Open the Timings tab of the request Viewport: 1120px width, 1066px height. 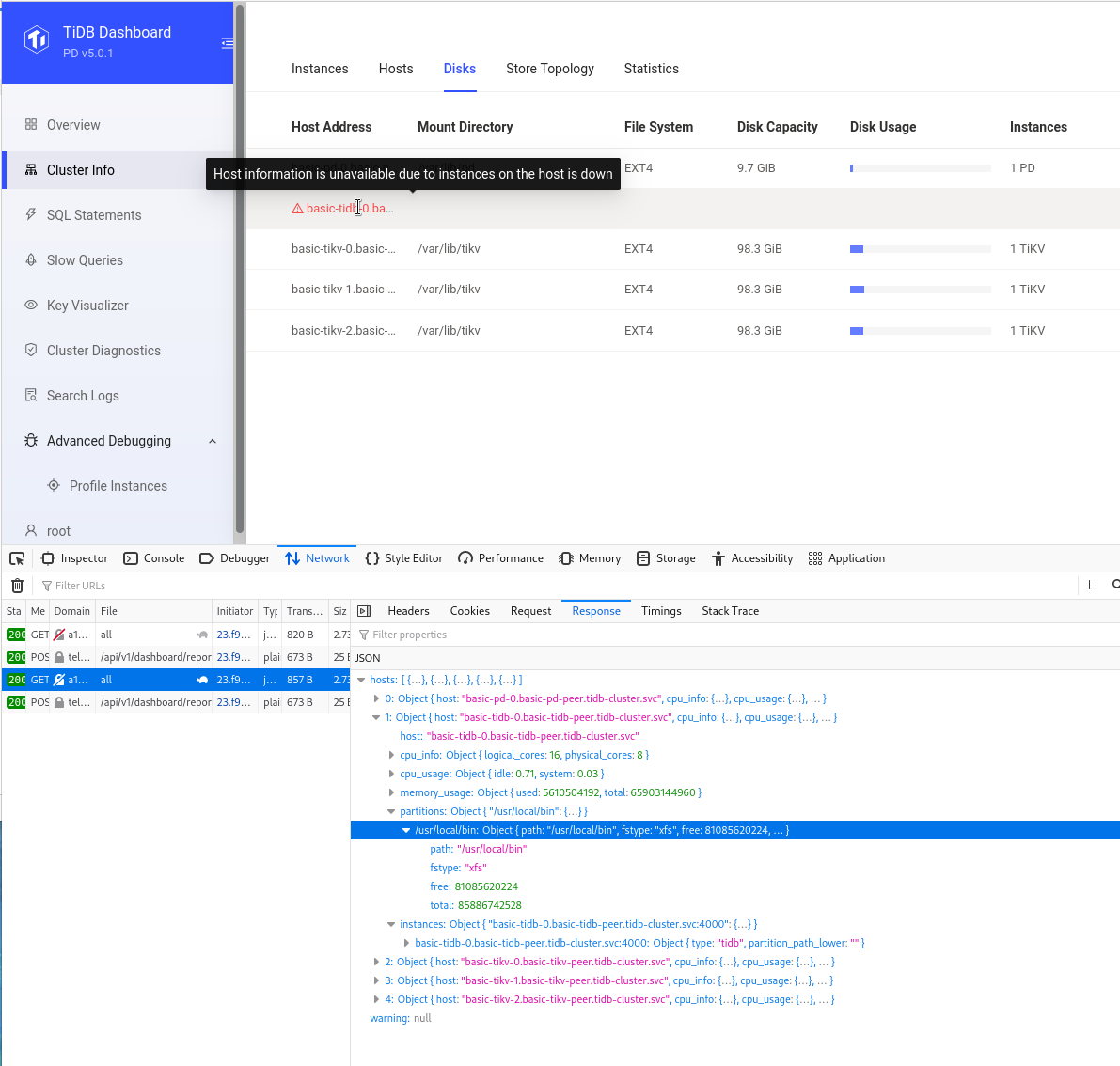click(661, 611)
